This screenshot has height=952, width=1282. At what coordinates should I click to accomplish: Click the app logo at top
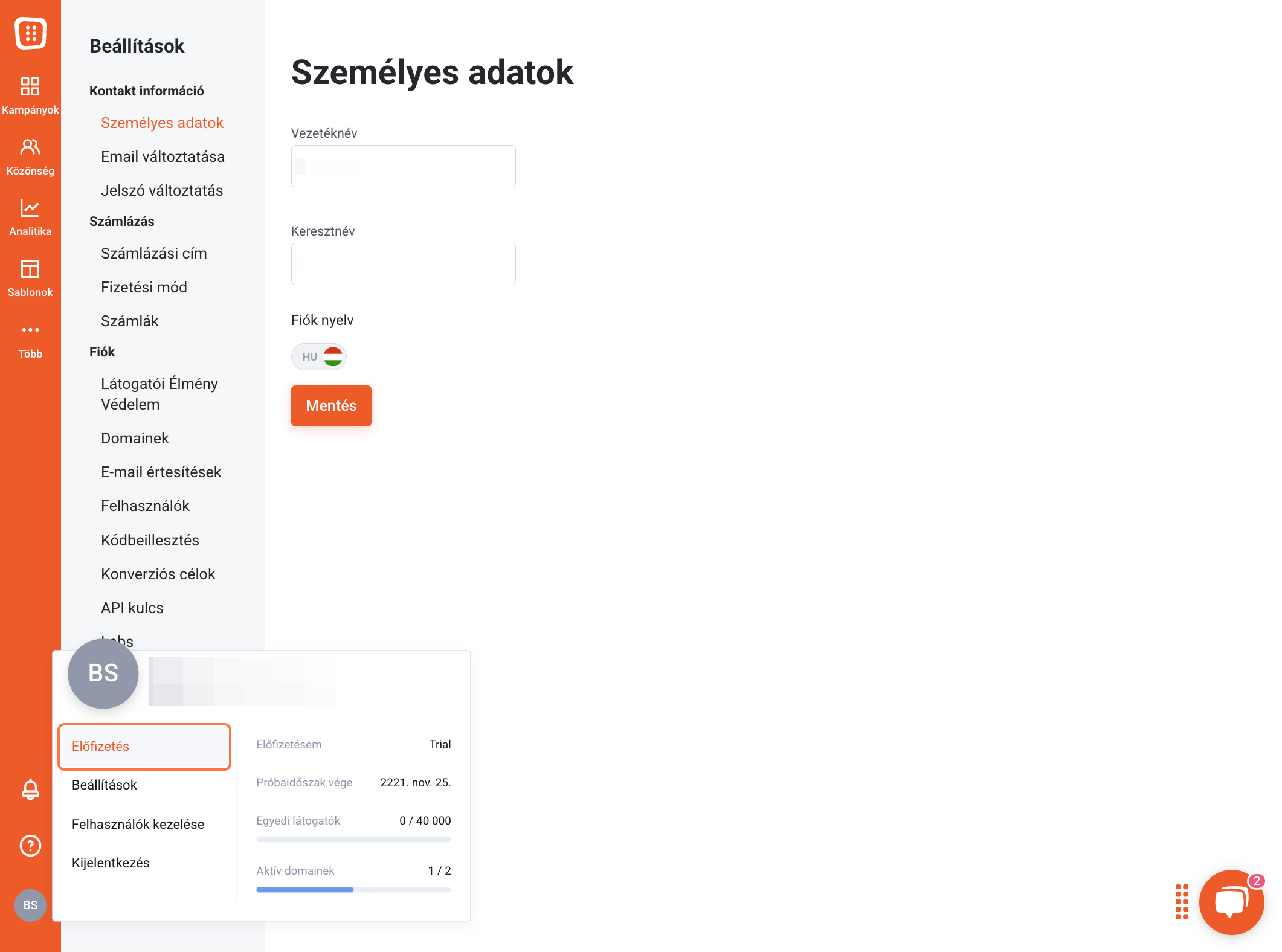click(30, 33)
